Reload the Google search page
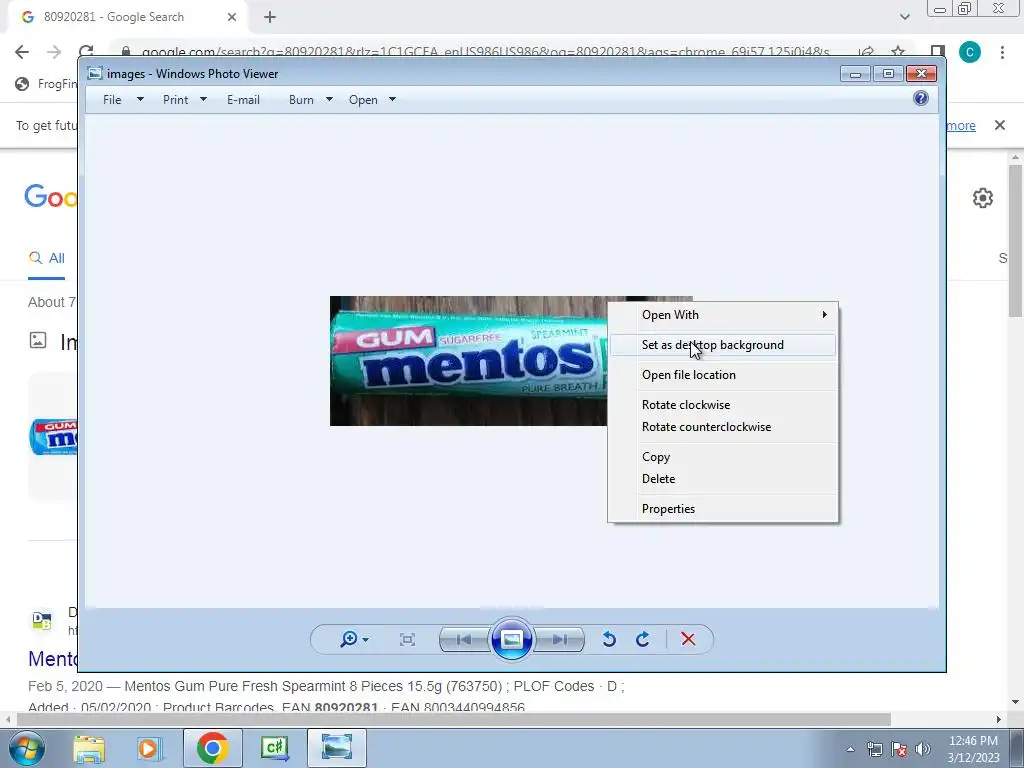 click(x=86, y=51)
